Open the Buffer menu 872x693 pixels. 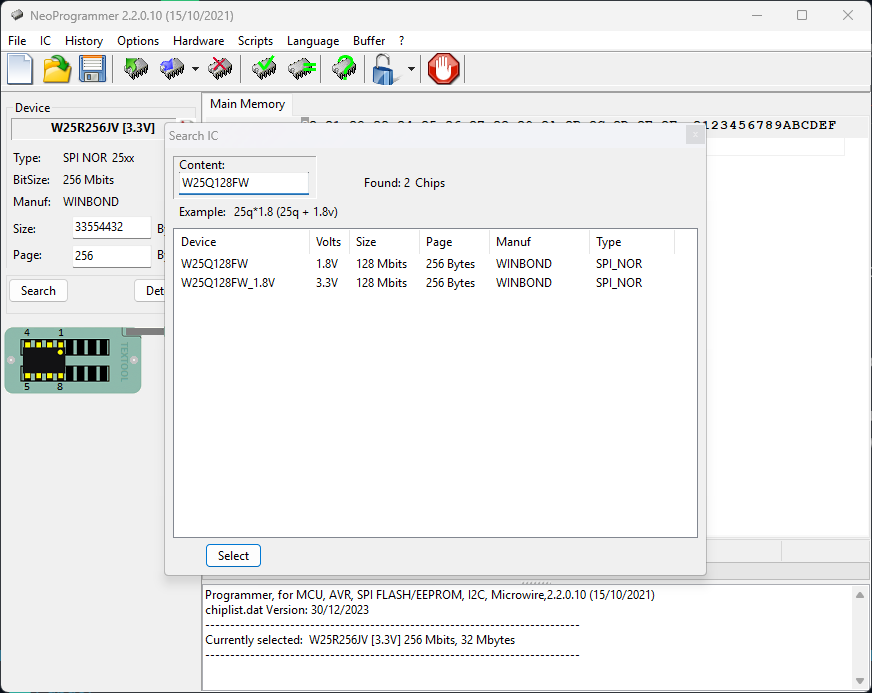point(369,41)
